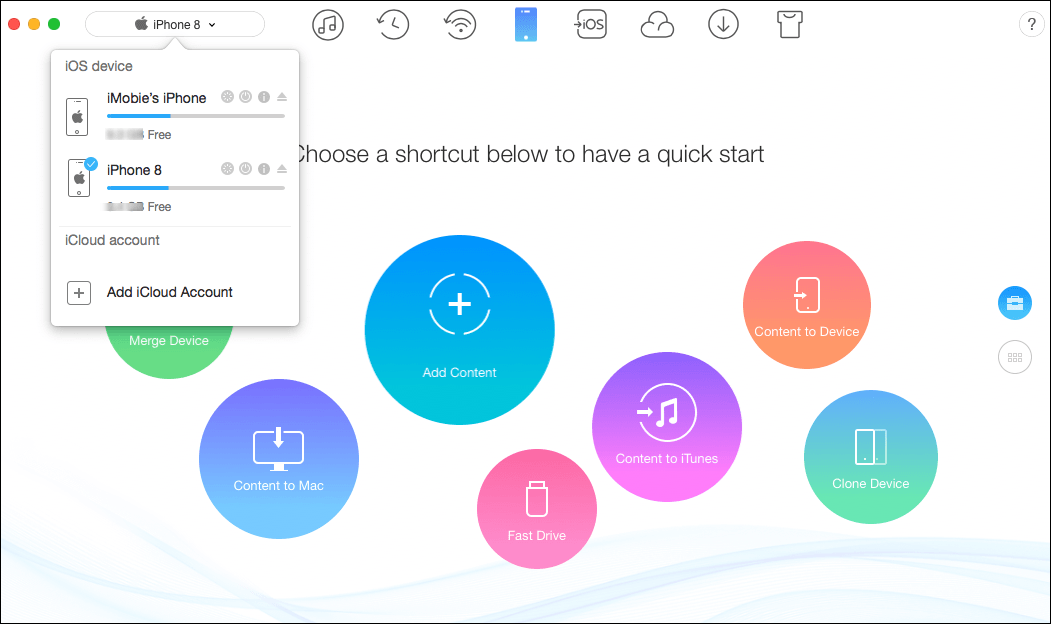Select the Device Manager phone tab

pos(526,25)
